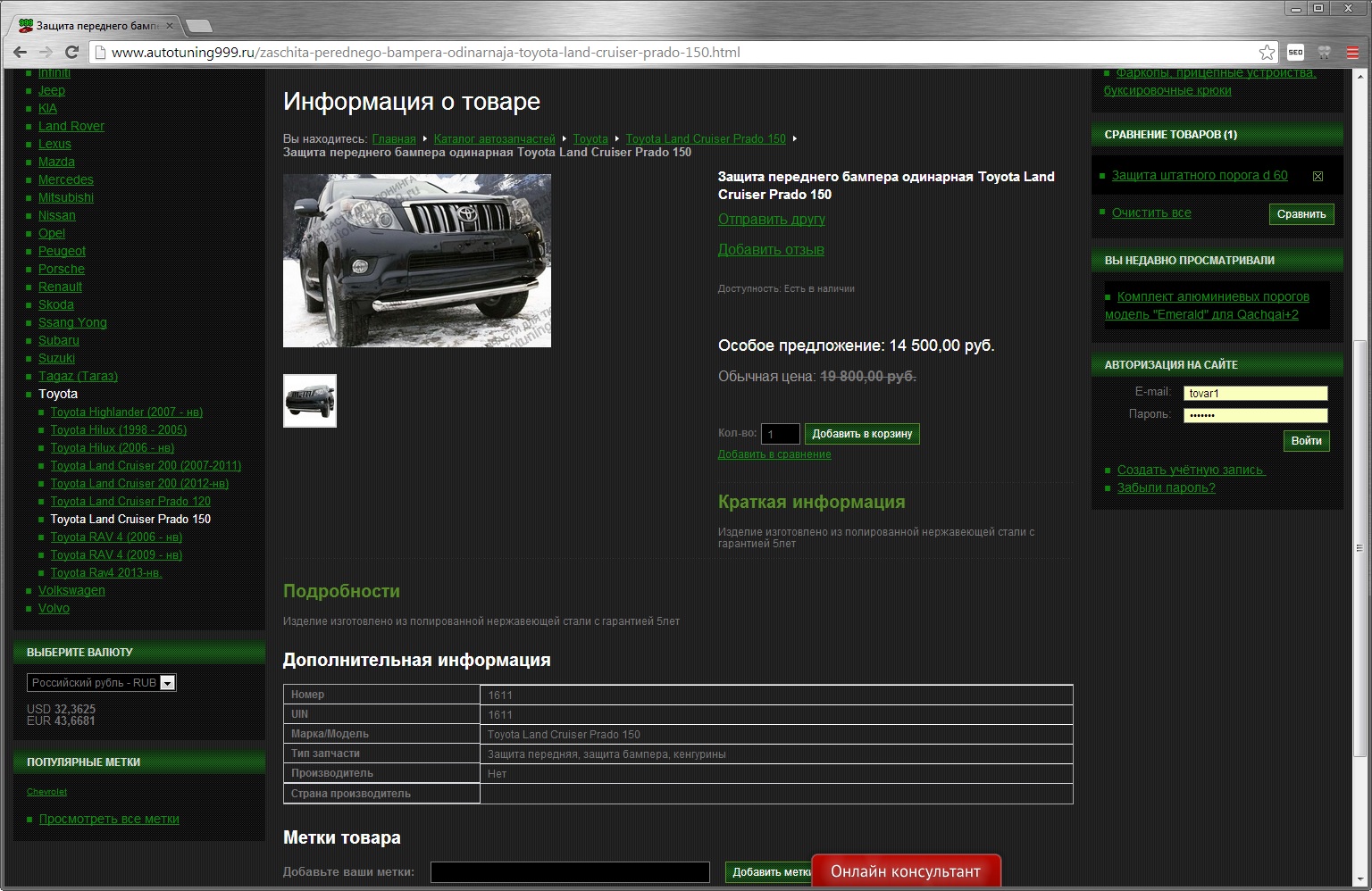Click Добавить в сравнение link
Viewport: 1372px width, 891px height.
774,454
